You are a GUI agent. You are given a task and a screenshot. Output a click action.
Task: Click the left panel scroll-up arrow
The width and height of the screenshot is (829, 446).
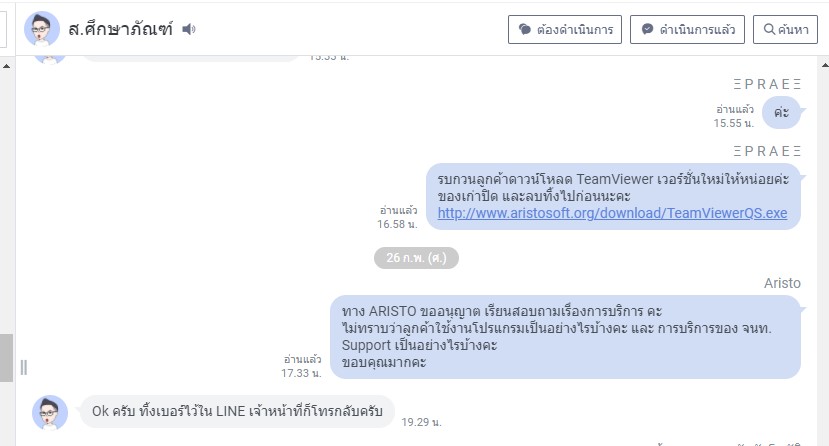coord(6,66)
